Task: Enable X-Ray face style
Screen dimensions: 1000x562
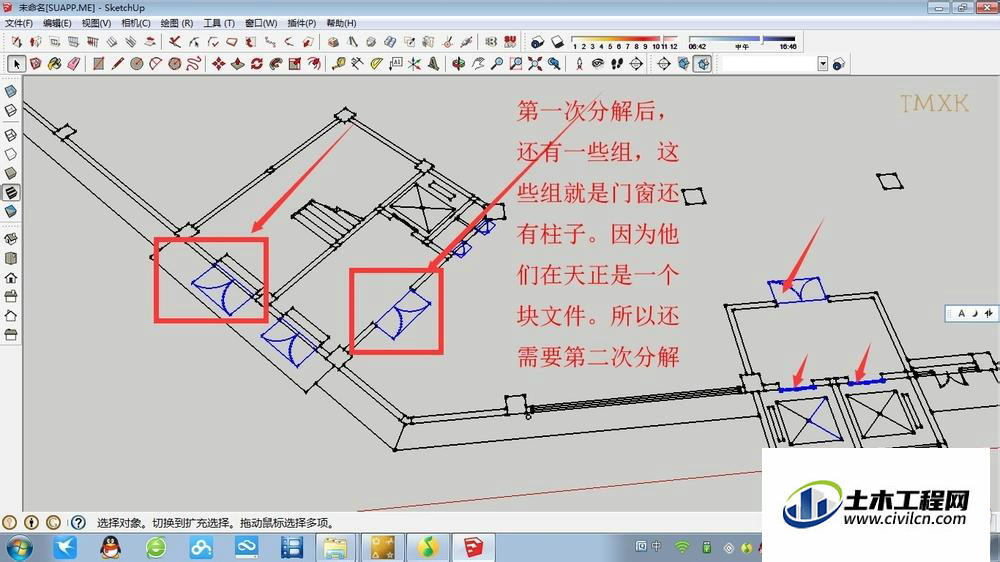Action: [x=11, y=92]
